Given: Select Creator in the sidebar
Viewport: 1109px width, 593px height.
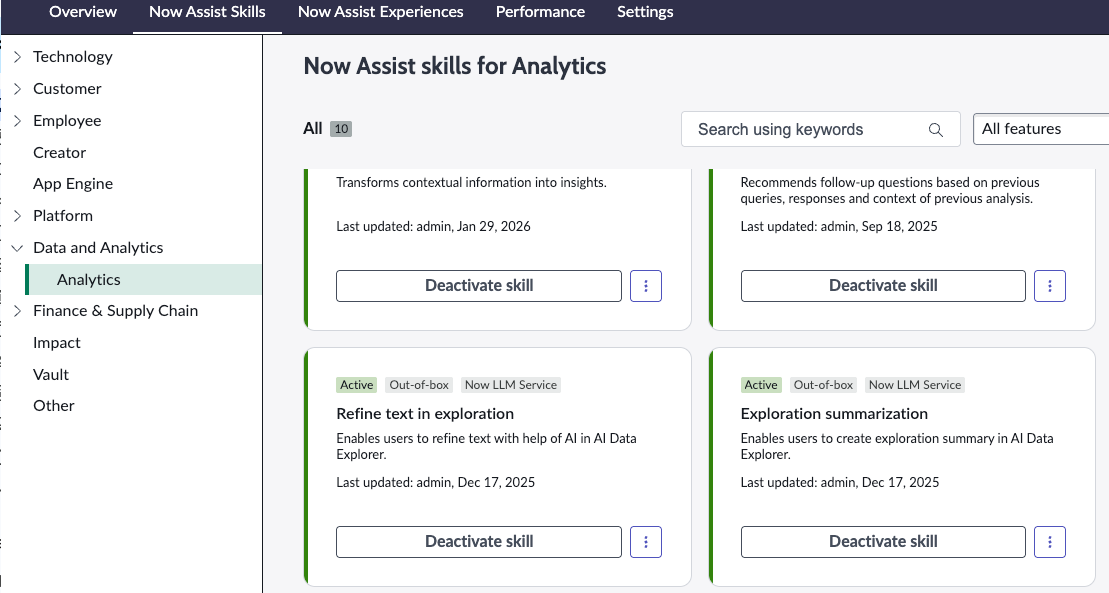Looking at the screenshot, I should pos(59,153).
